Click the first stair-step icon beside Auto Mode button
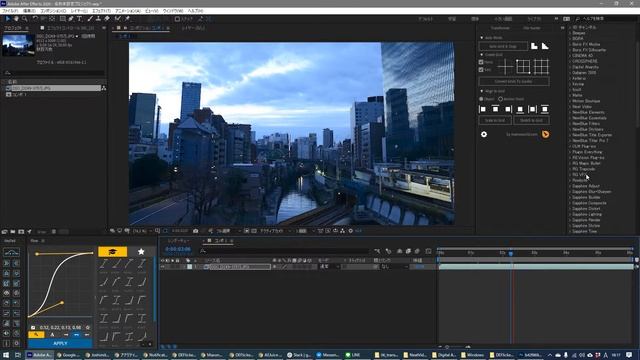 (534, 46)
